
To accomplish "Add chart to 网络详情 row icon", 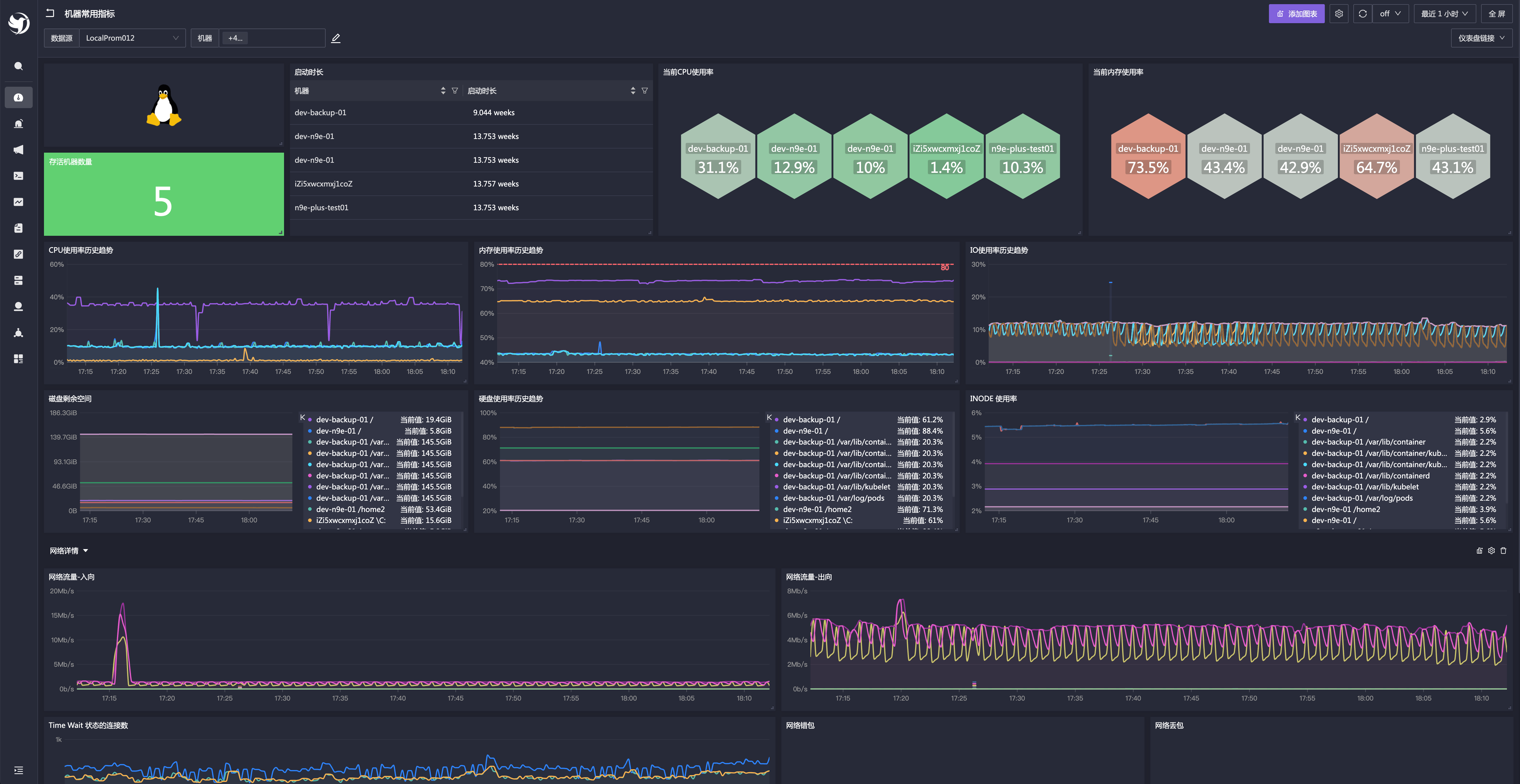I will [x=1479, y=550].
